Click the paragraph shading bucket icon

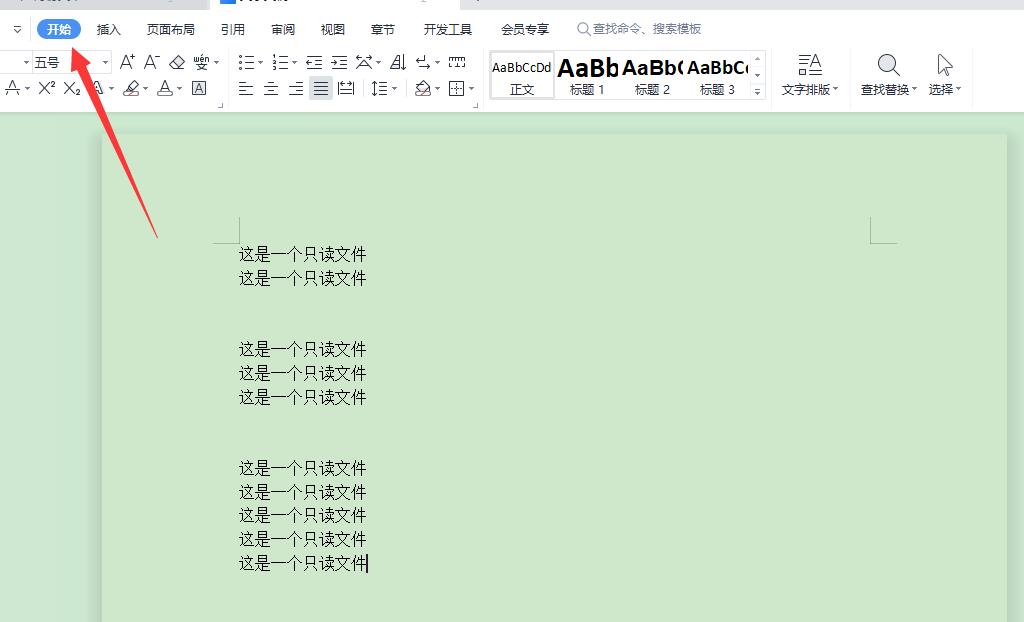pyautogui.click(x=423, y=88)
